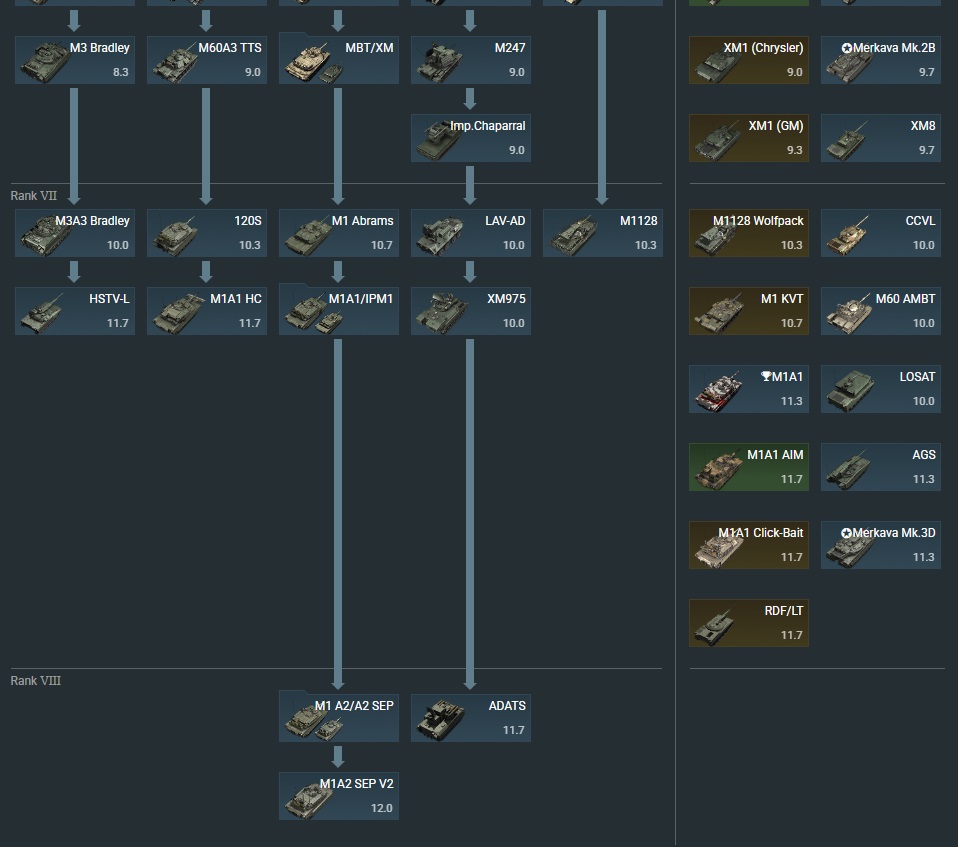
Task: Select the M1 KVT premium card
Action: [748, 310]
